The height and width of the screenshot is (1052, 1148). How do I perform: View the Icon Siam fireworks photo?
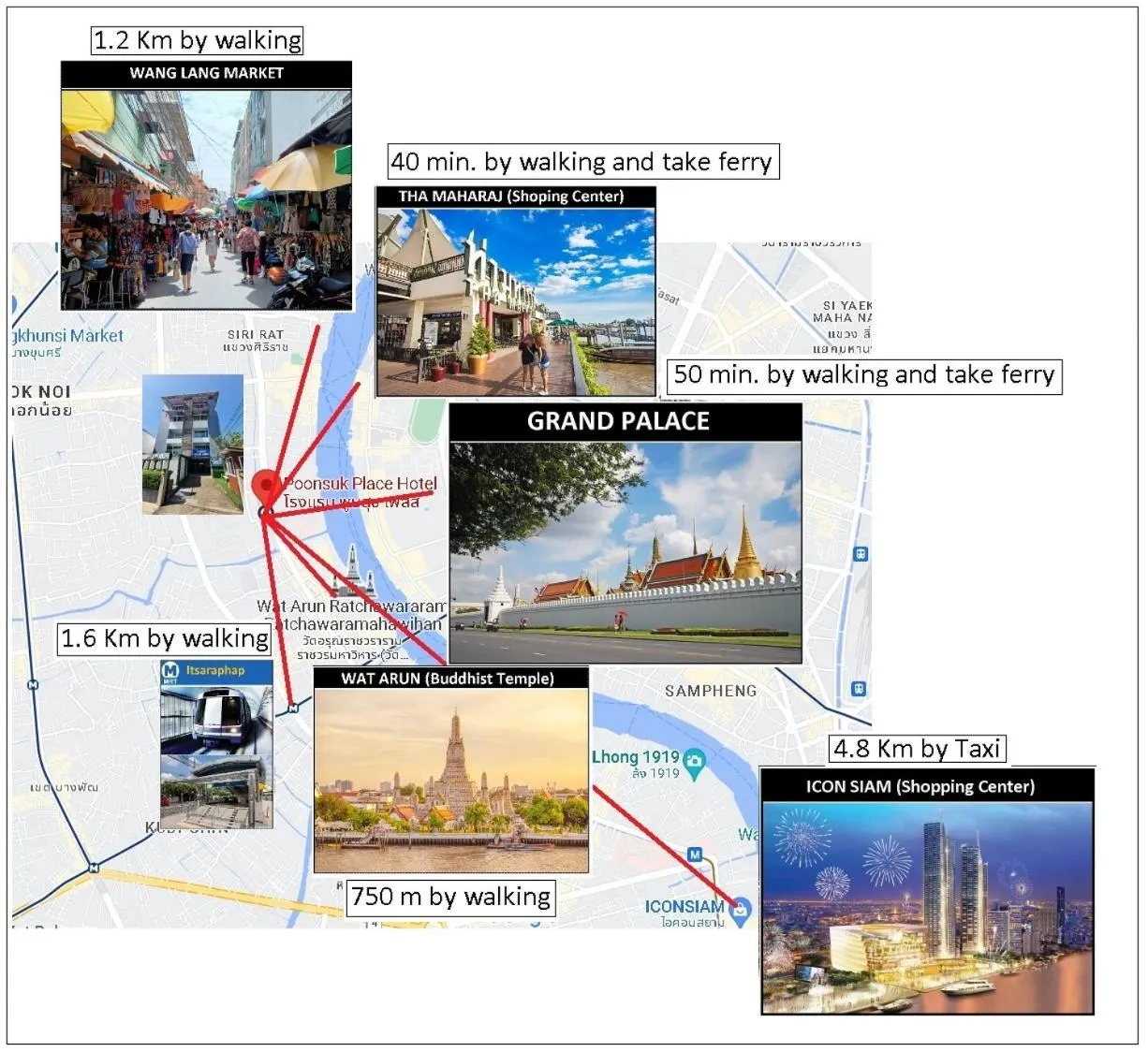pyautogui.click(x=927, y=907)
